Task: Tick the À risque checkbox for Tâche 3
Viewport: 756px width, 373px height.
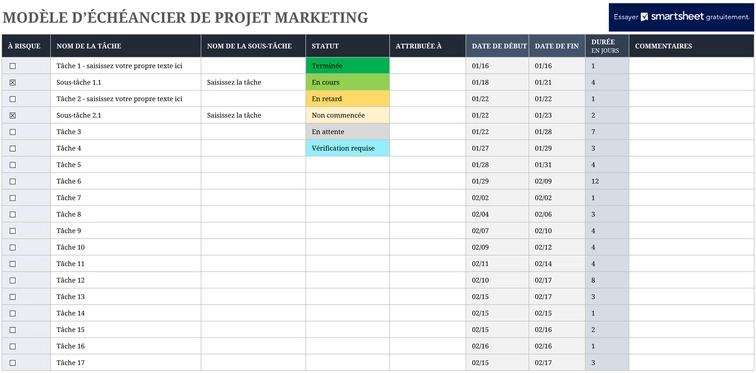Action: [x=13, y=132]
